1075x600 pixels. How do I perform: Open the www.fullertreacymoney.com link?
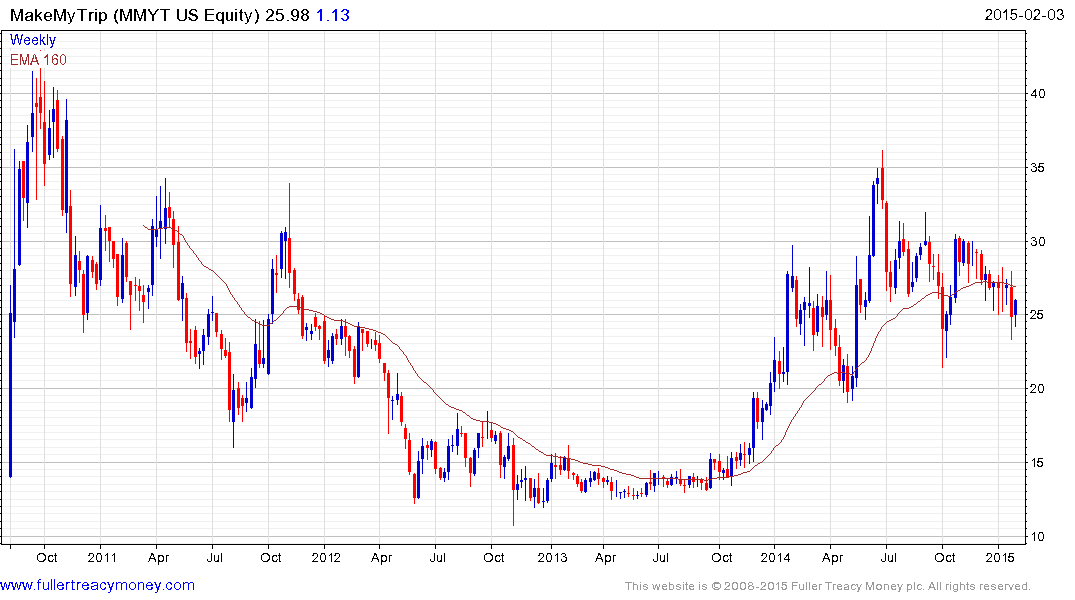point(97,586)
